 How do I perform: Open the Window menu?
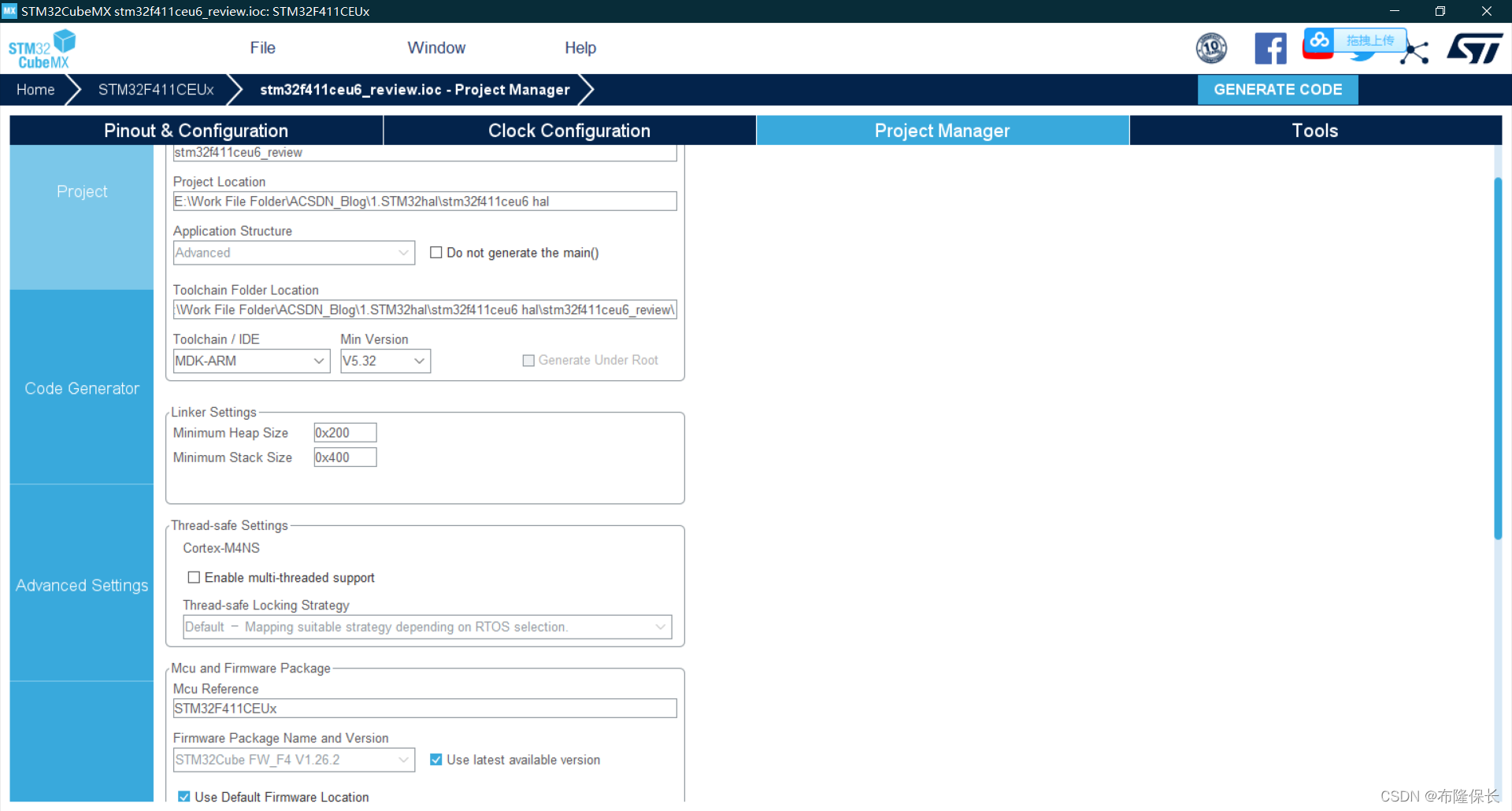(x=436, y=48)
